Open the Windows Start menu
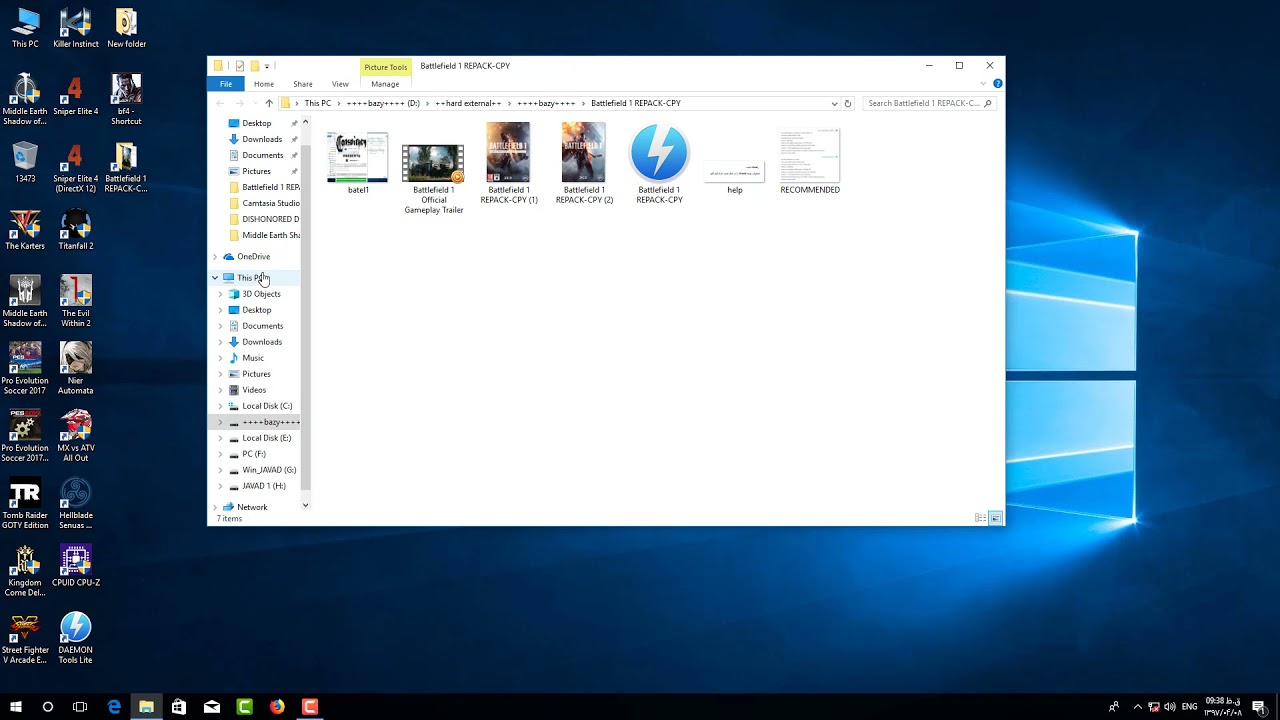 point(16,707)
